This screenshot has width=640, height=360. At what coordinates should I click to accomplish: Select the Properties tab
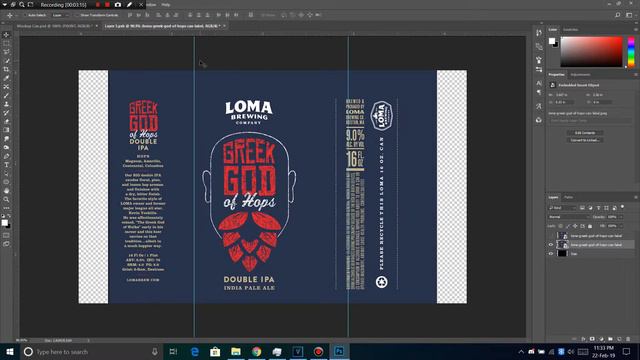[556, 75]
